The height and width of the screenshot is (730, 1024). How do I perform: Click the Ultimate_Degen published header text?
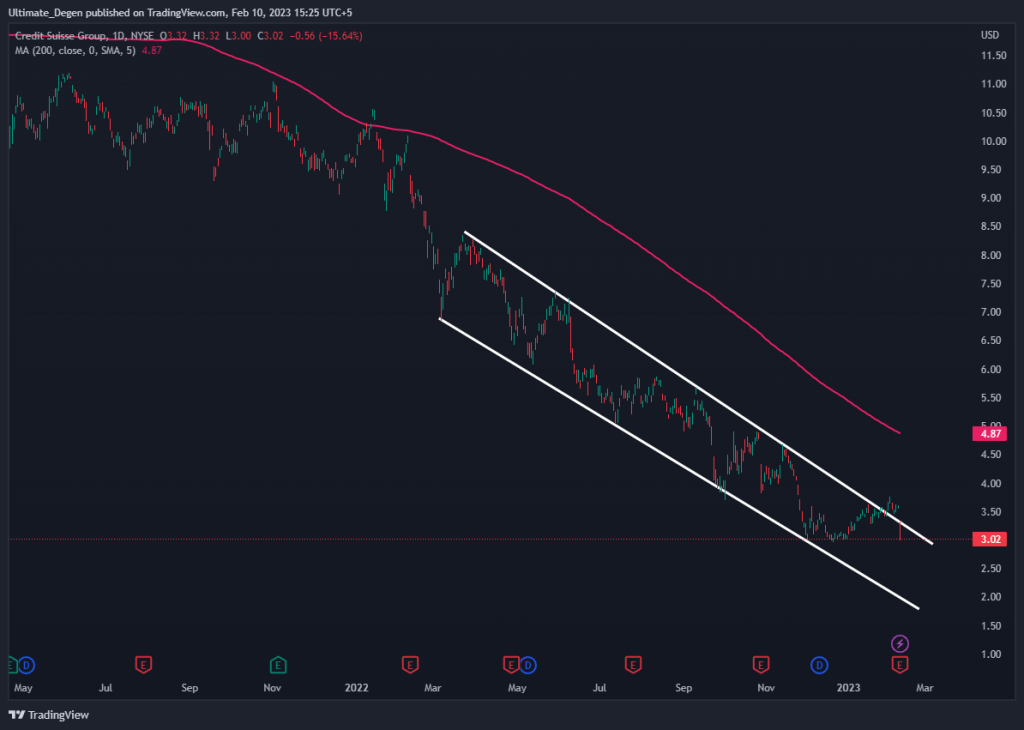(180, 12)
